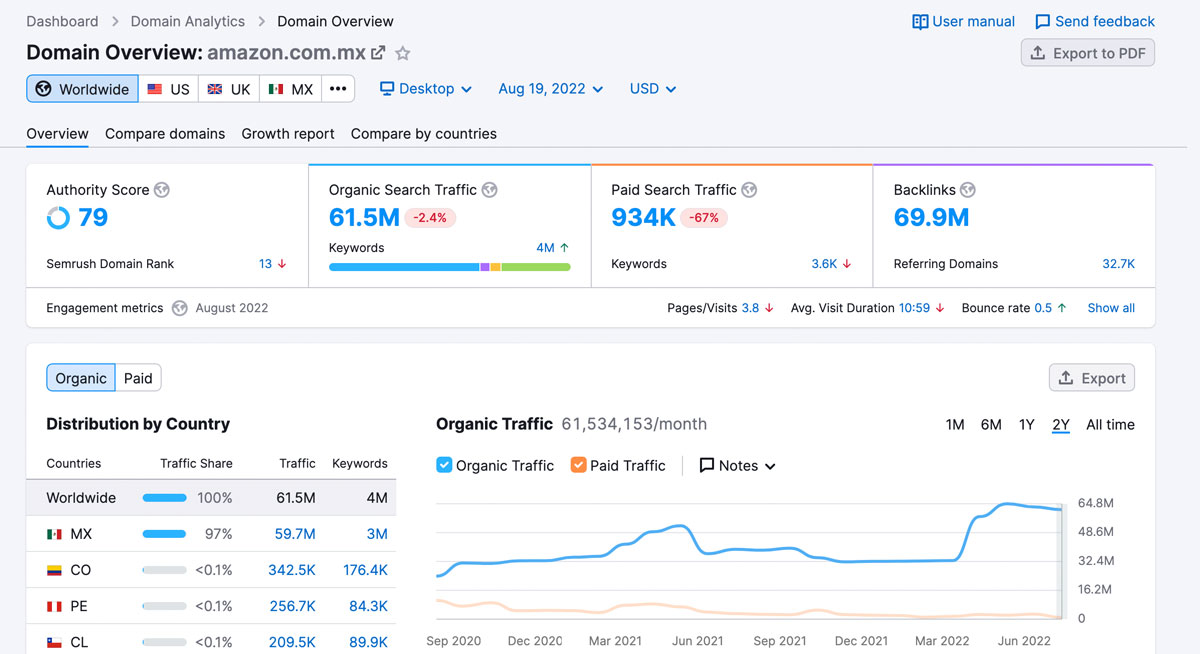Select Worldwide database
Screen dimensions: 1200x654
click(82, 88)
